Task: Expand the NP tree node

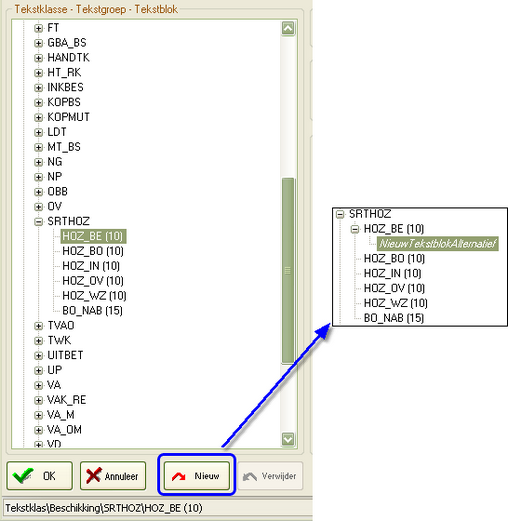Action: [x=38, y=177]
